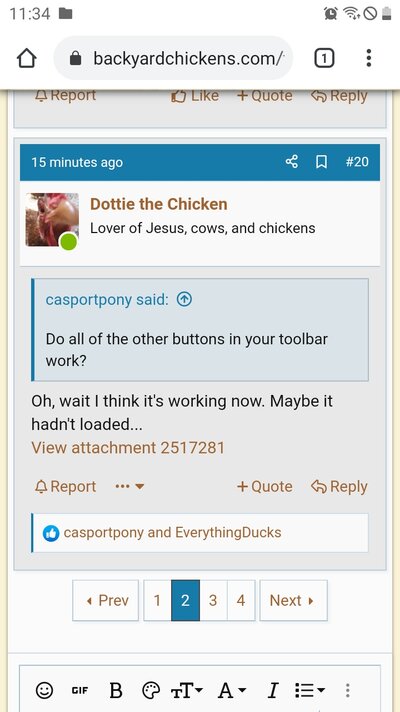Share post #20 using the share icon
The width and height of the screenshot is (400, 712).
click(291, 162)
